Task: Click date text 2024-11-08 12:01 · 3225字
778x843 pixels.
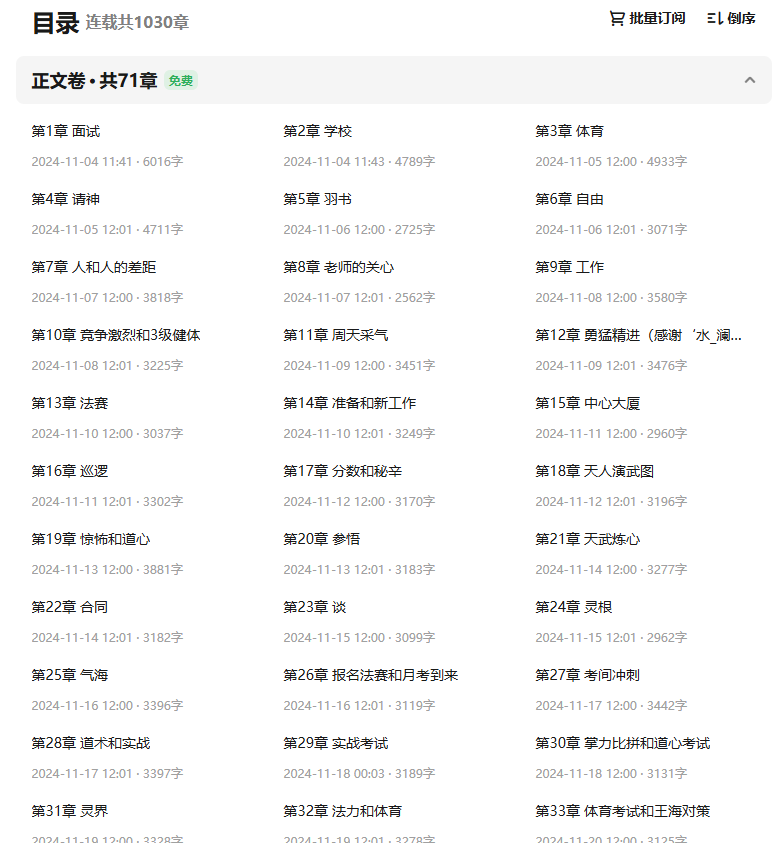Action: [x=107, y=366]
